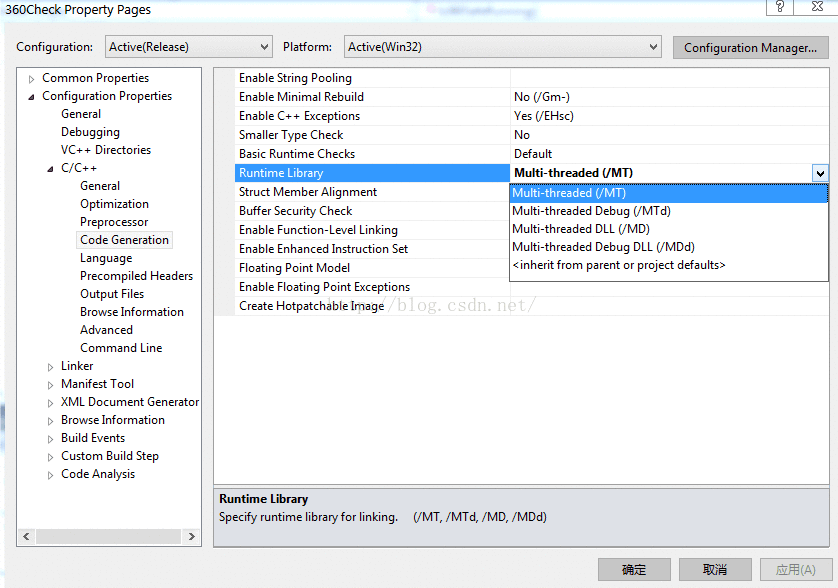Click the Default value of Basic Runtime Checks
The image size is (838, 588).
pos(669,154)
